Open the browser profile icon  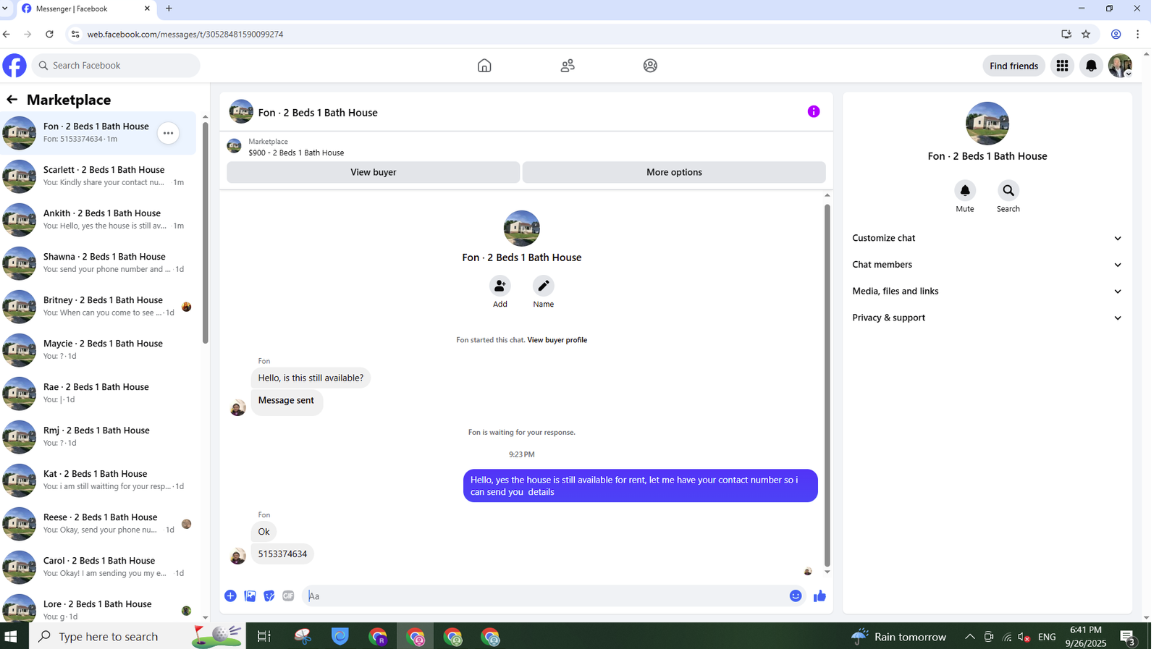point(1116,34)
